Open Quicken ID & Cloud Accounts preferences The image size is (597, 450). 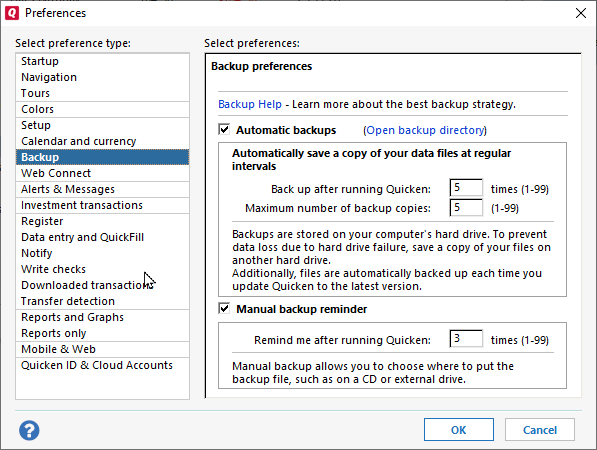[x=102, y=365]
